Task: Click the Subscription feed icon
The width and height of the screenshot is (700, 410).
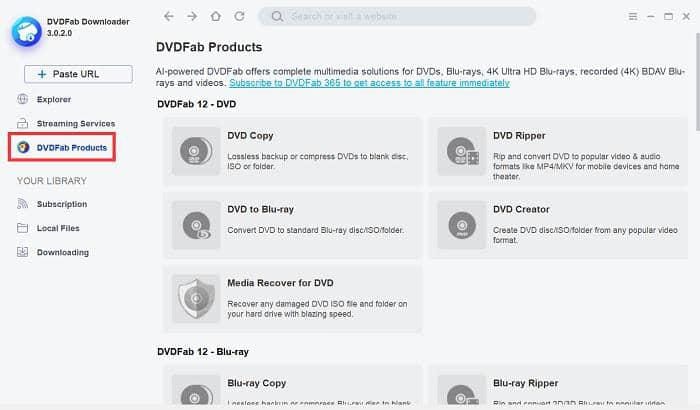Action: tap(22, 204)
